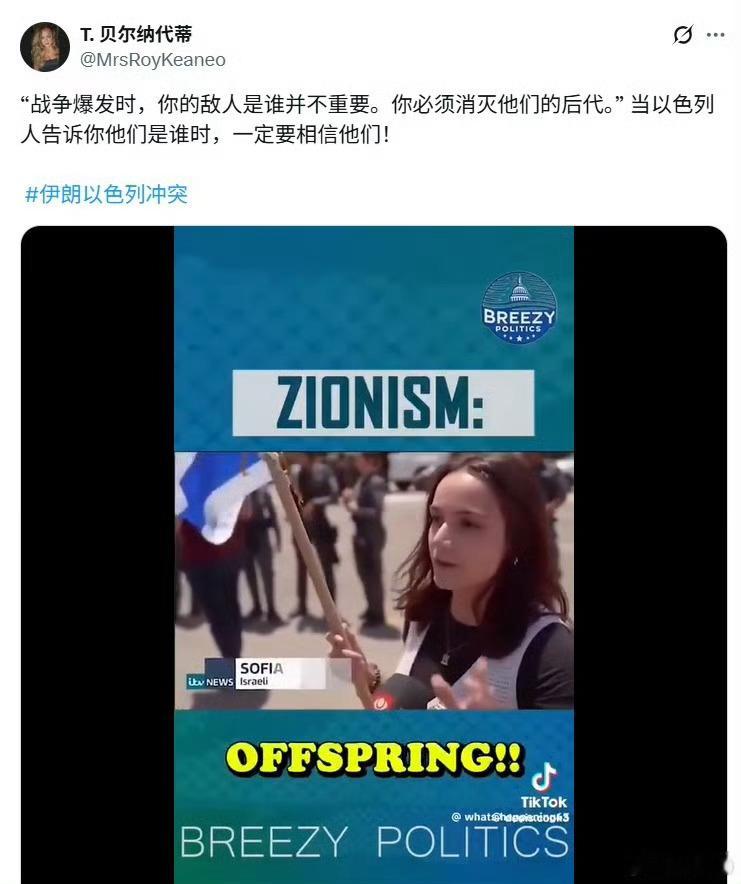
Task: Click the Grok slashed-circle icon
Action: coord(683,35)
